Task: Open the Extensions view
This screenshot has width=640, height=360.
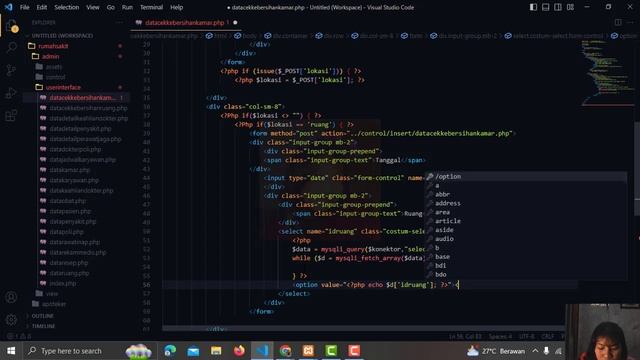Action: (x=11, y=116)
